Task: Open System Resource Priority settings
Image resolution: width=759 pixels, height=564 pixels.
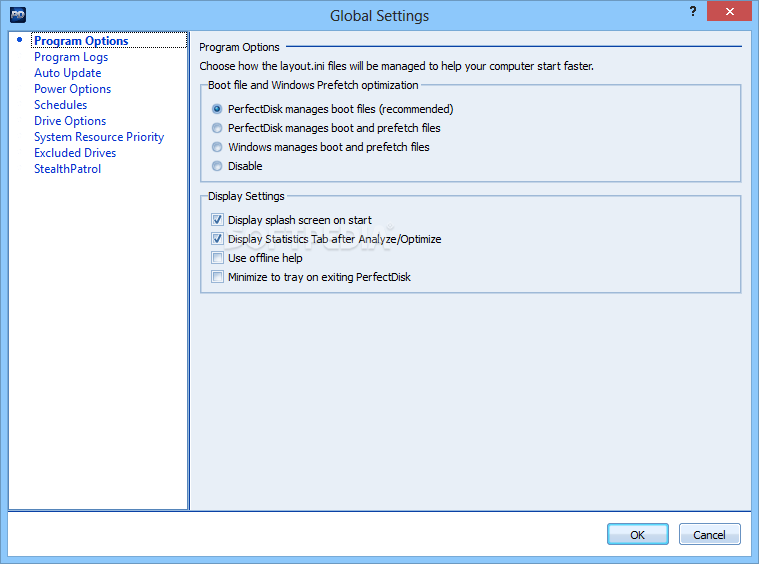Action: coord(99,137)
